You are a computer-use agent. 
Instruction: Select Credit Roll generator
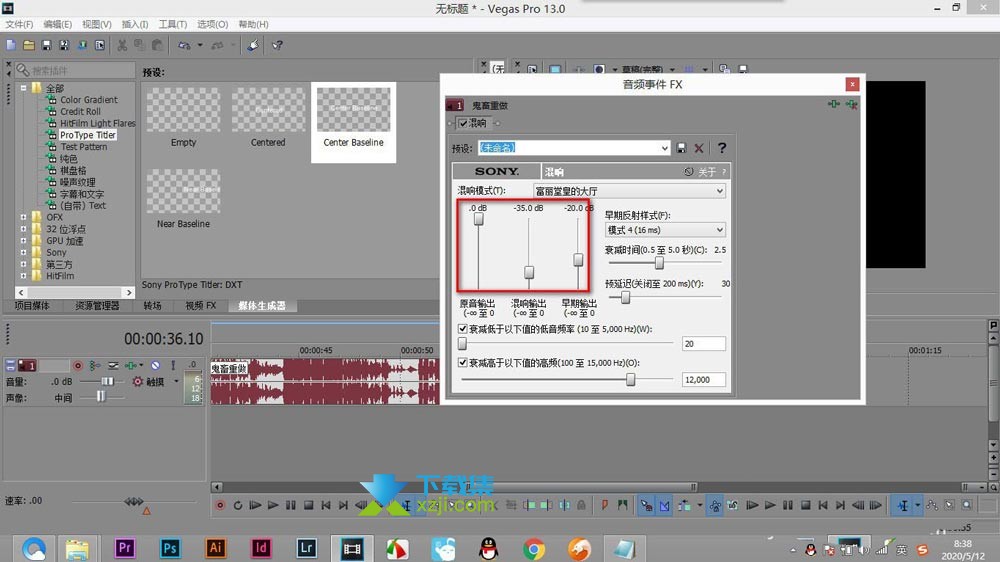(80, 112)
